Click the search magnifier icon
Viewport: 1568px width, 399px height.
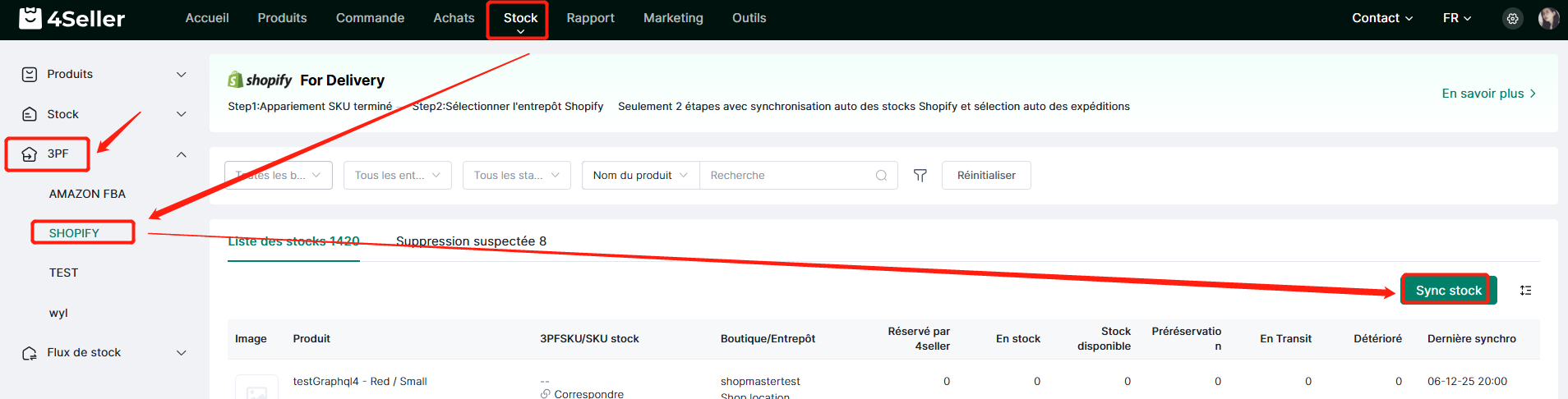click(881, 176)
